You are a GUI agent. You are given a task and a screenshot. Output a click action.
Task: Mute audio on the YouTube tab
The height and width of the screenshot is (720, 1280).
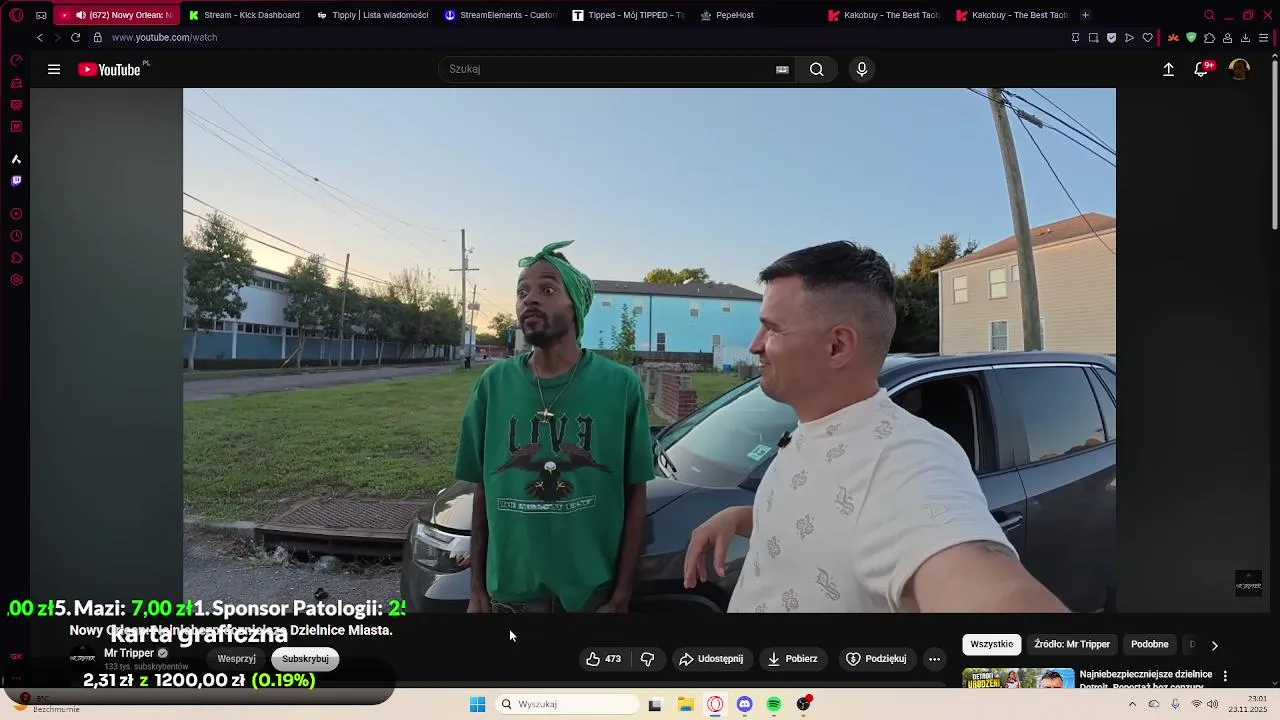pyautogui.click(x=81, y=15)
